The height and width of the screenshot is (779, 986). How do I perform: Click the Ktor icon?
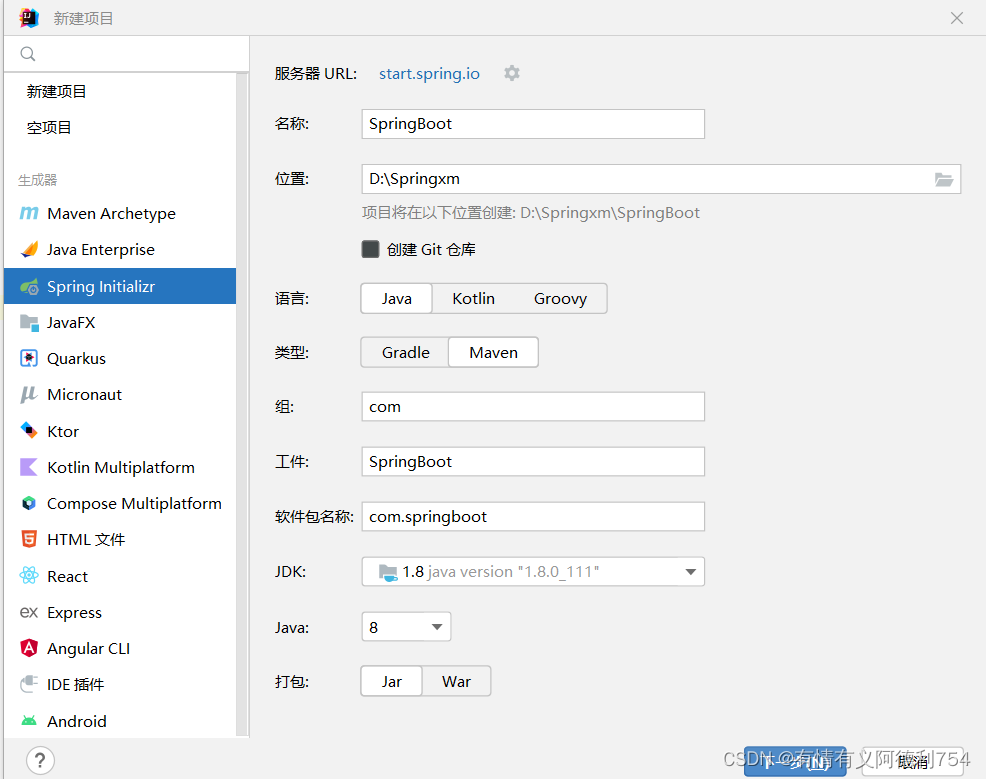[29, 431]
